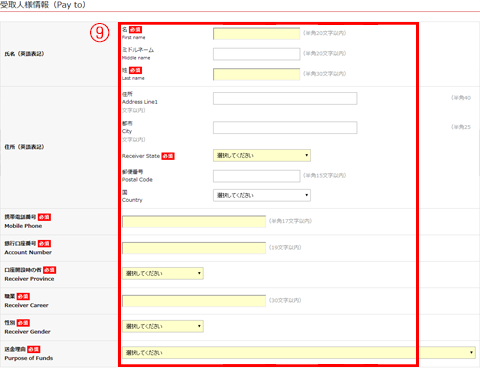This screenshot has height=387, width=480.
Task: Click the Address Line1 input field
Action: point(285,98)
